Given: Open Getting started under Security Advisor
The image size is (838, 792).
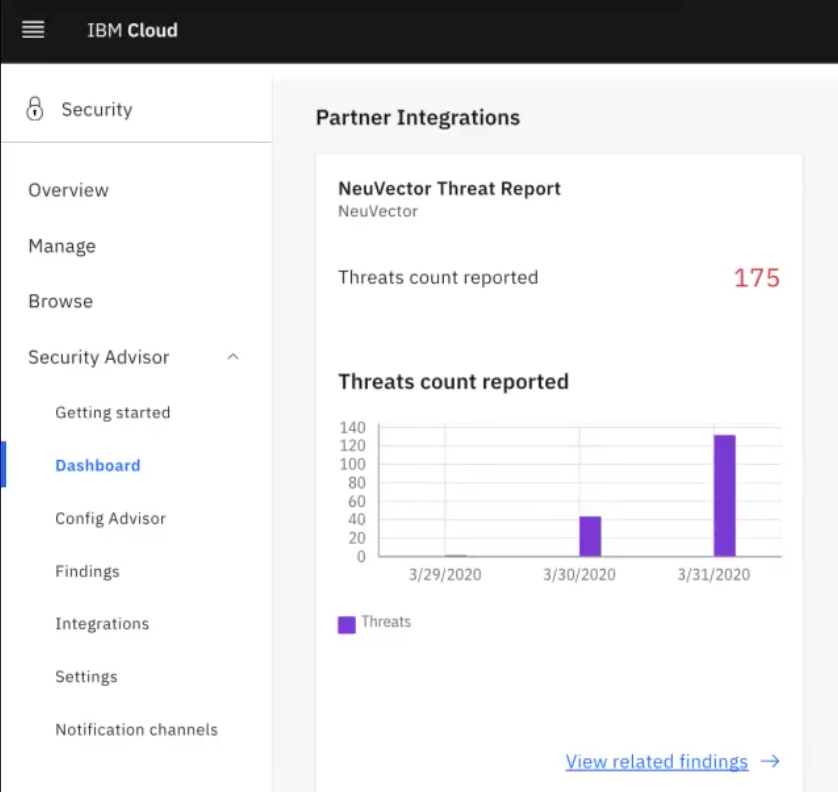Looking at the screenshot, I should pyautogui.click(x=112, y=412).
